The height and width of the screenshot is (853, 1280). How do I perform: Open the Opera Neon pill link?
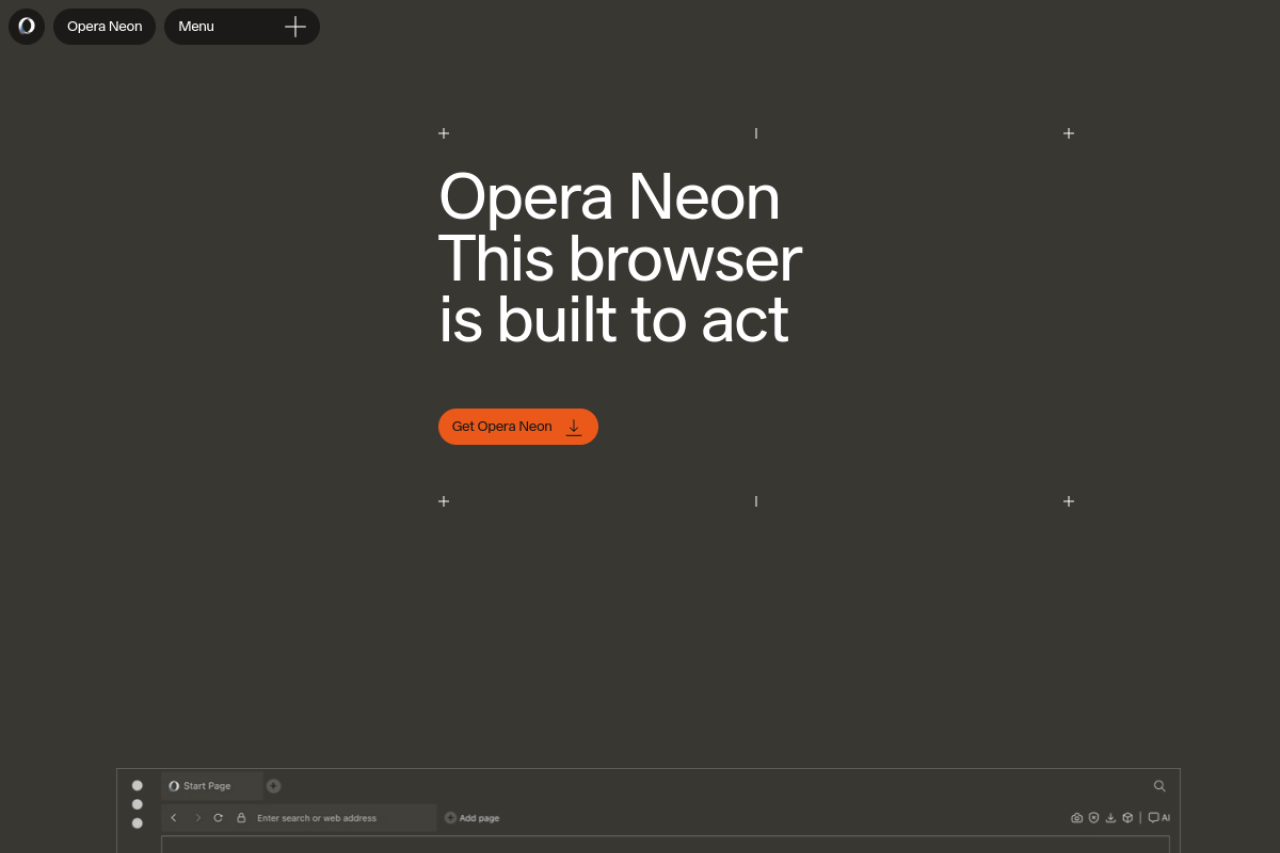pyautogui.click(x=105, y=26)
